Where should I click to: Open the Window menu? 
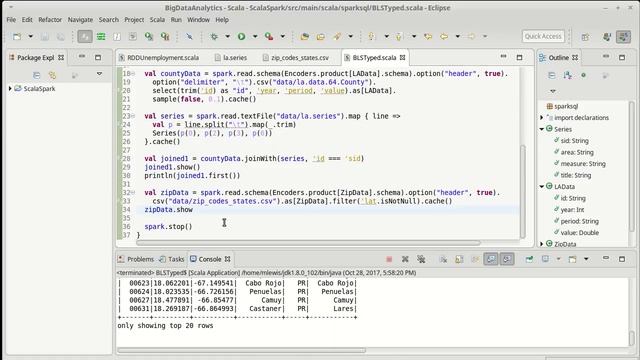coord(198,20)
